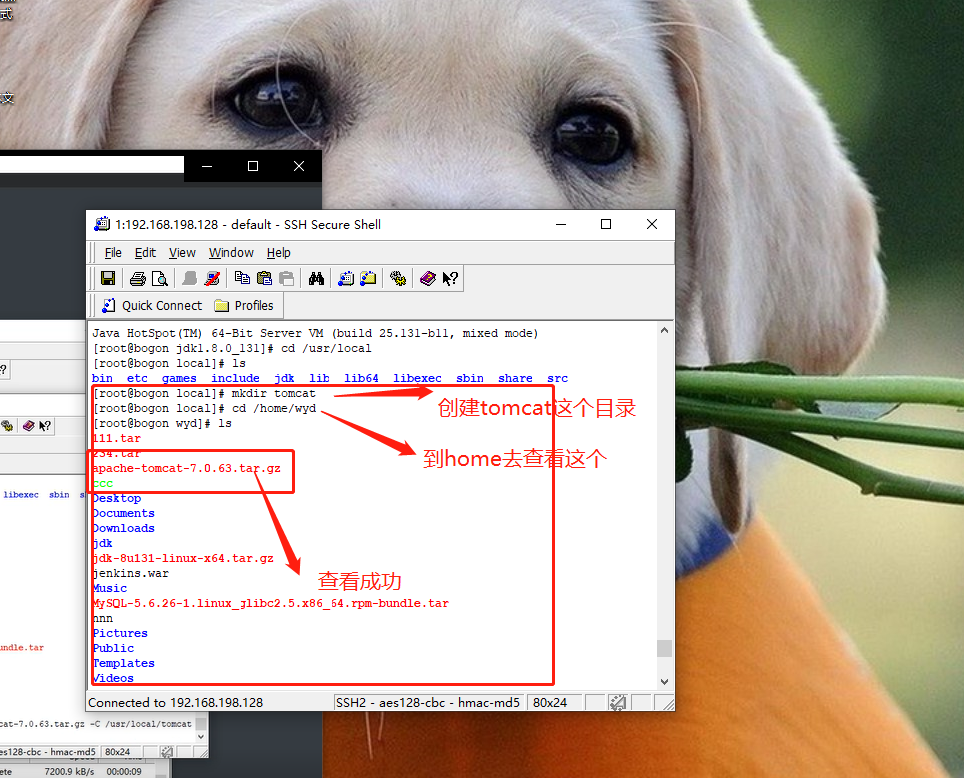Click the "apache-tomcat-7.0.63.tar.gz" file name
Image resolution: width=964 pixels, height=778 pixels.
186,468
